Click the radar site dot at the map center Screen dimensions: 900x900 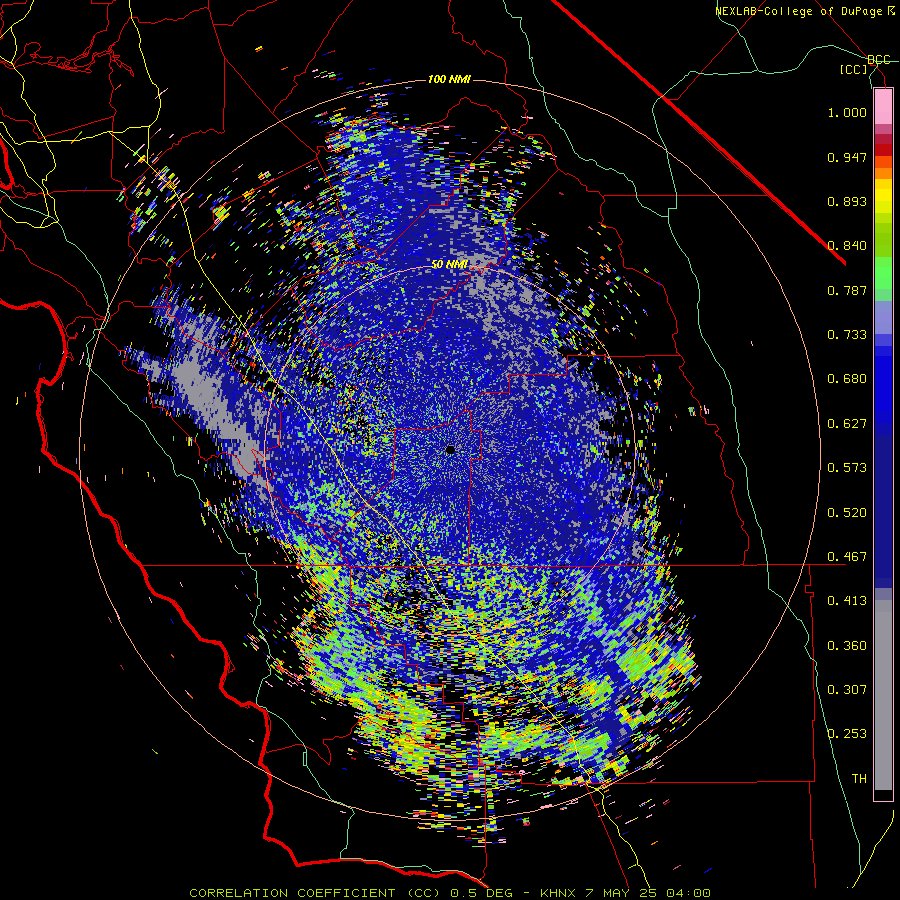point(450,450)
